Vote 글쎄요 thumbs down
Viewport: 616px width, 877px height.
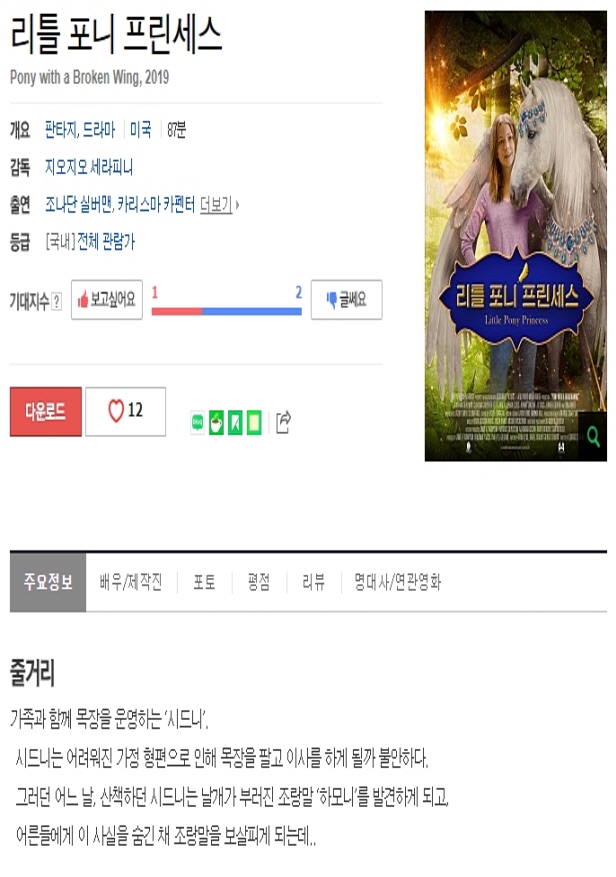pos(346,300)
